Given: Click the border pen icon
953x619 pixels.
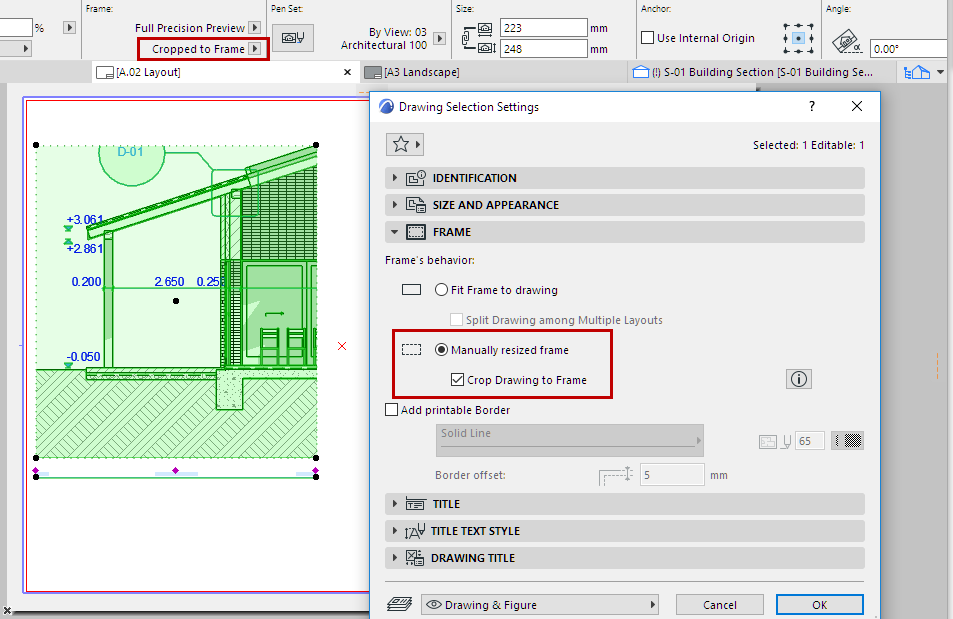Looking at the screenshot, I should tap(786, 441).
